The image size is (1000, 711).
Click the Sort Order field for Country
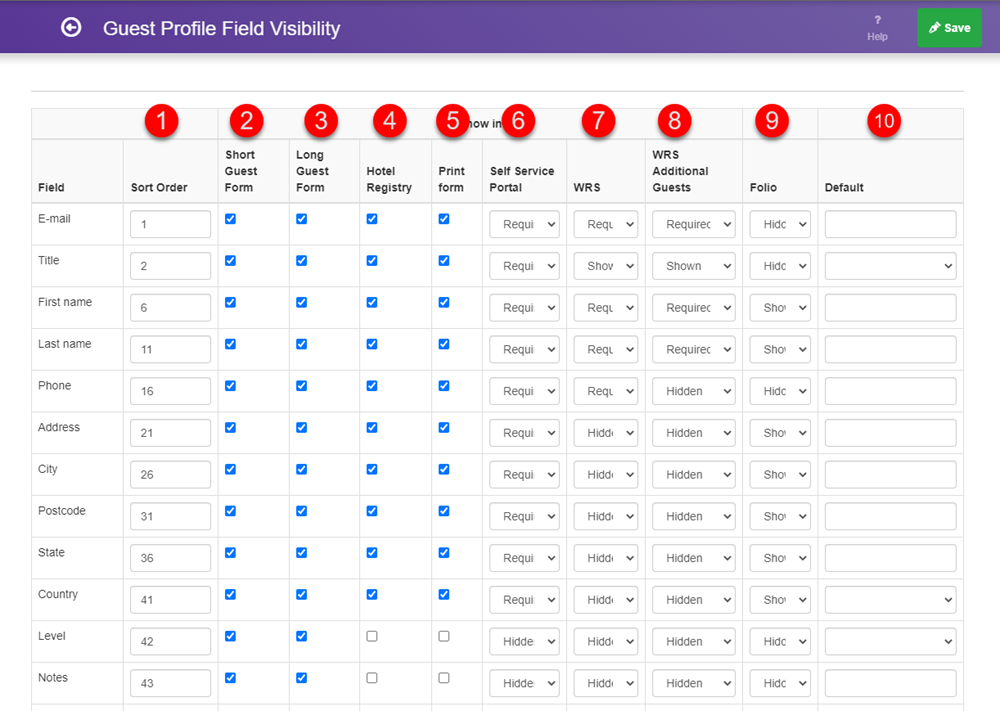(169, 599)
